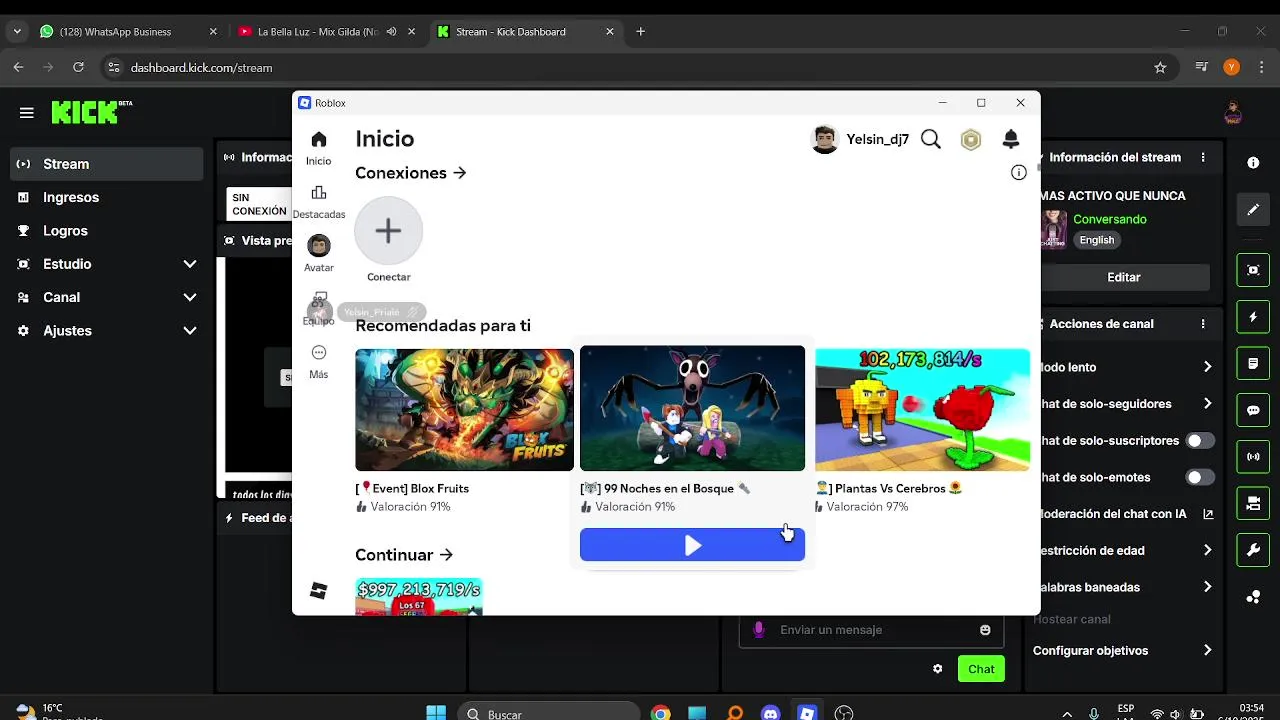The image size is (1280, 720).
Task: Open Kick profile avatar in the header
Action: point(1233,112)
